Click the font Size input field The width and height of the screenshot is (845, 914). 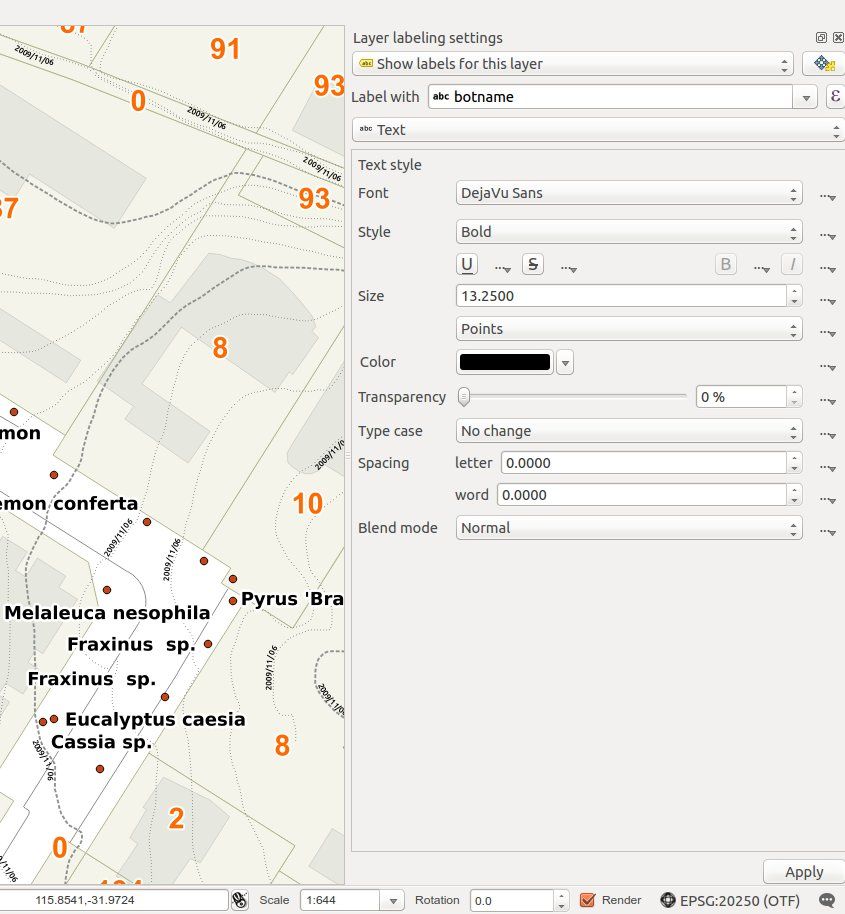(620, 296)
